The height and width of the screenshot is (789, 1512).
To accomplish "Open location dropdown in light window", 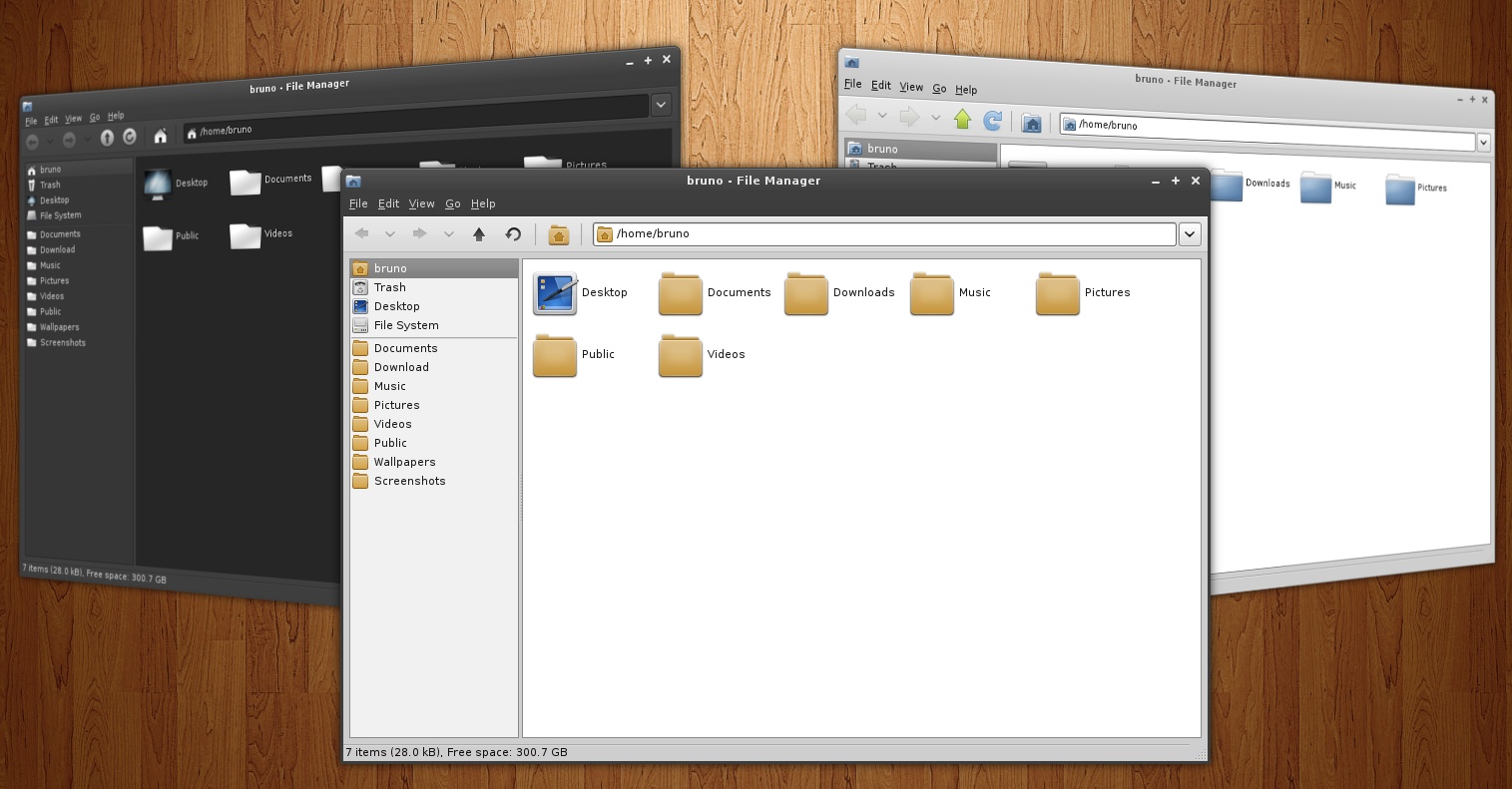I will pyautogui.click(x=1483, y=143).
